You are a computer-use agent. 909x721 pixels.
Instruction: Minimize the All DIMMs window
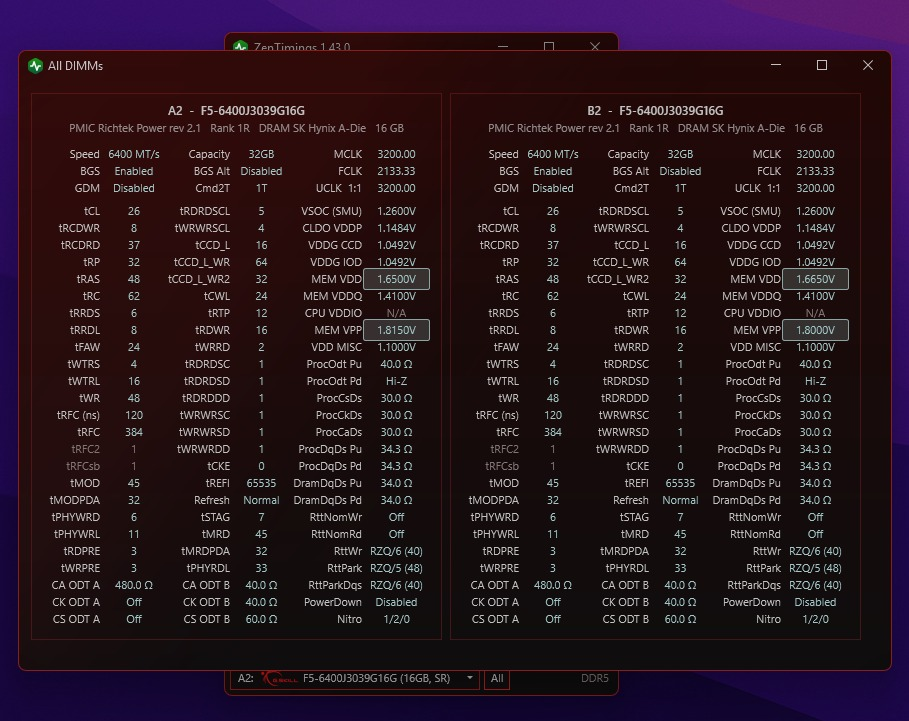coord(776,65)
